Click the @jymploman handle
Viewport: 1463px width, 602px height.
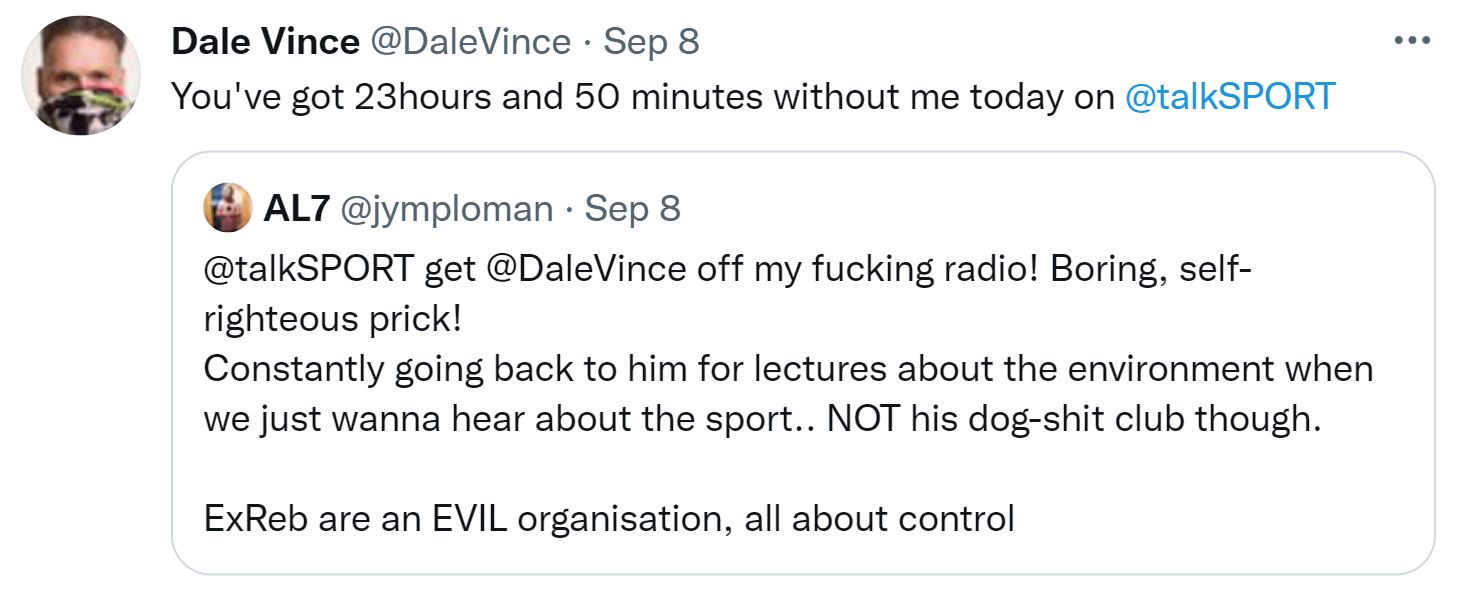(x=447, y=208)
